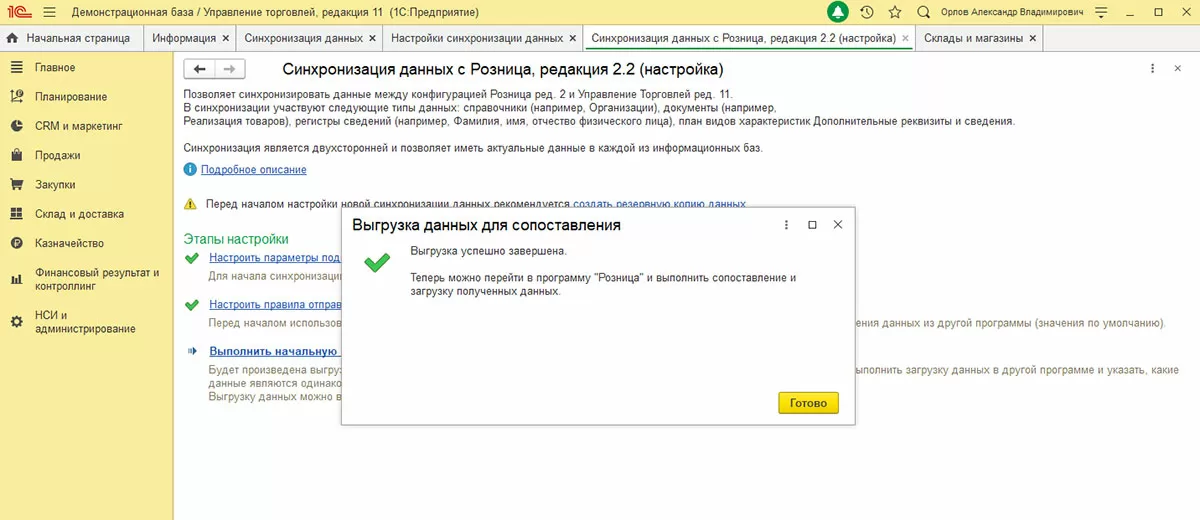This screenshot has width=1200, height=520.
Task: Open notifications bell
Action: (x=837, y=12)
